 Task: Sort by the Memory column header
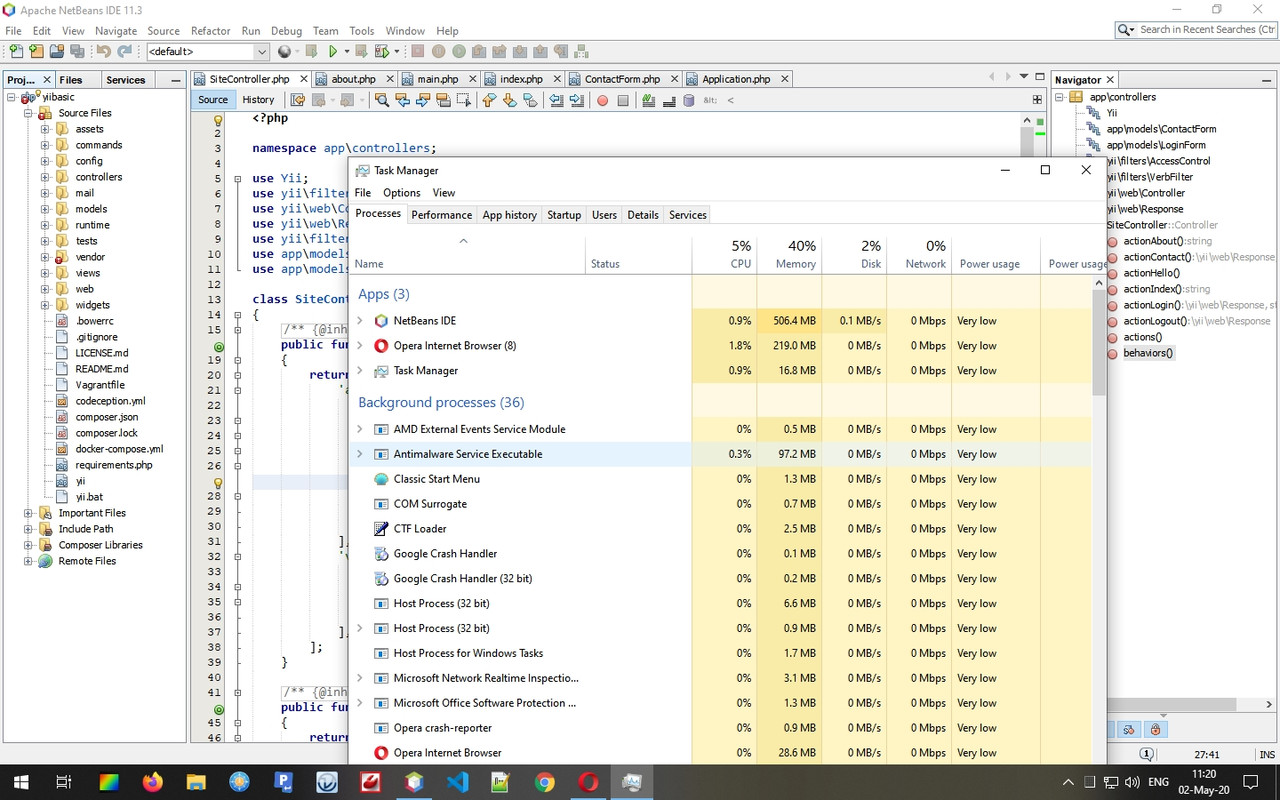[x=790, y=254]
